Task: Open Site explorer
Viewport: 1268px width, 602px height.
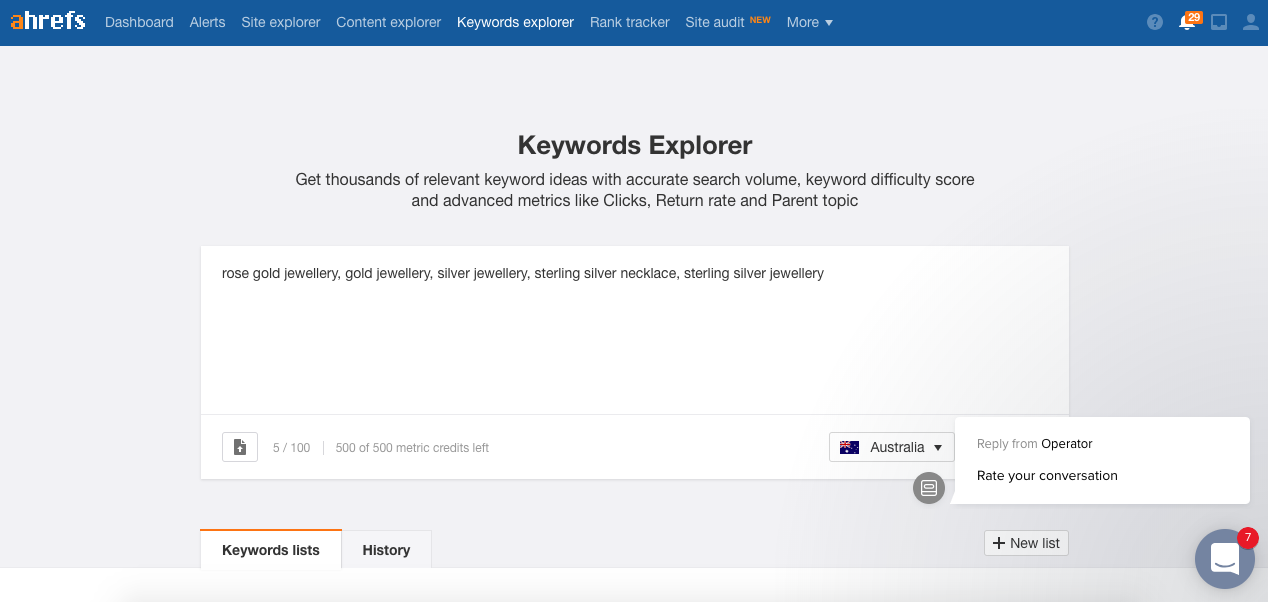Action: click(281, 22)
